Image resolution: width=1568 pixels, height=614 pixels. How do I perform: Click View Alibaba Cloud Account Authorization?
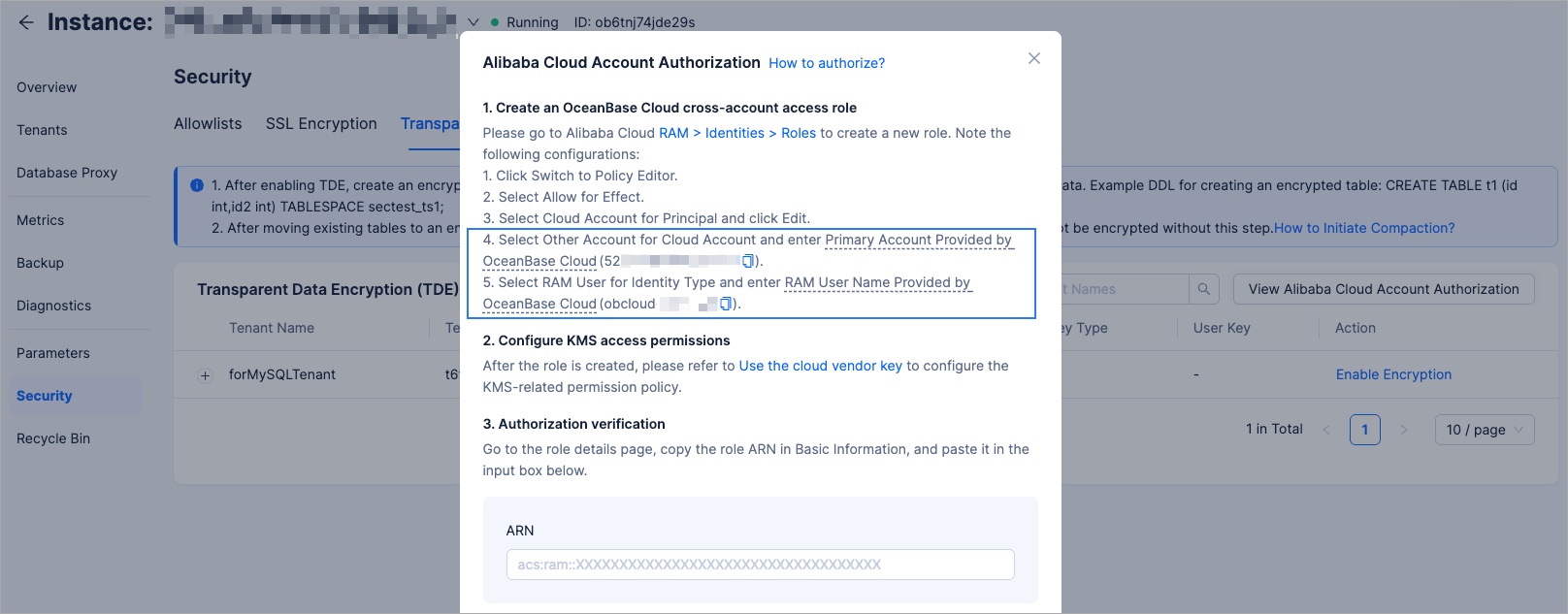(1384, 289)
